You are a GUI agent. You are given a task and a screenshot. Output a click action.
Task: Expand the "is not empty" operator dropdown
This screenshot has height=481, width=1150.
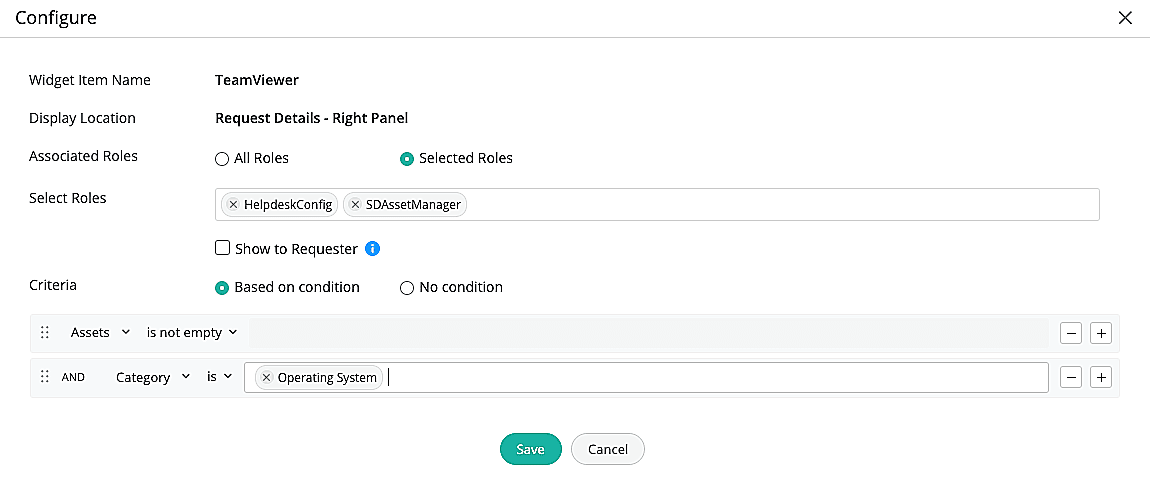(x=191, y=332)
